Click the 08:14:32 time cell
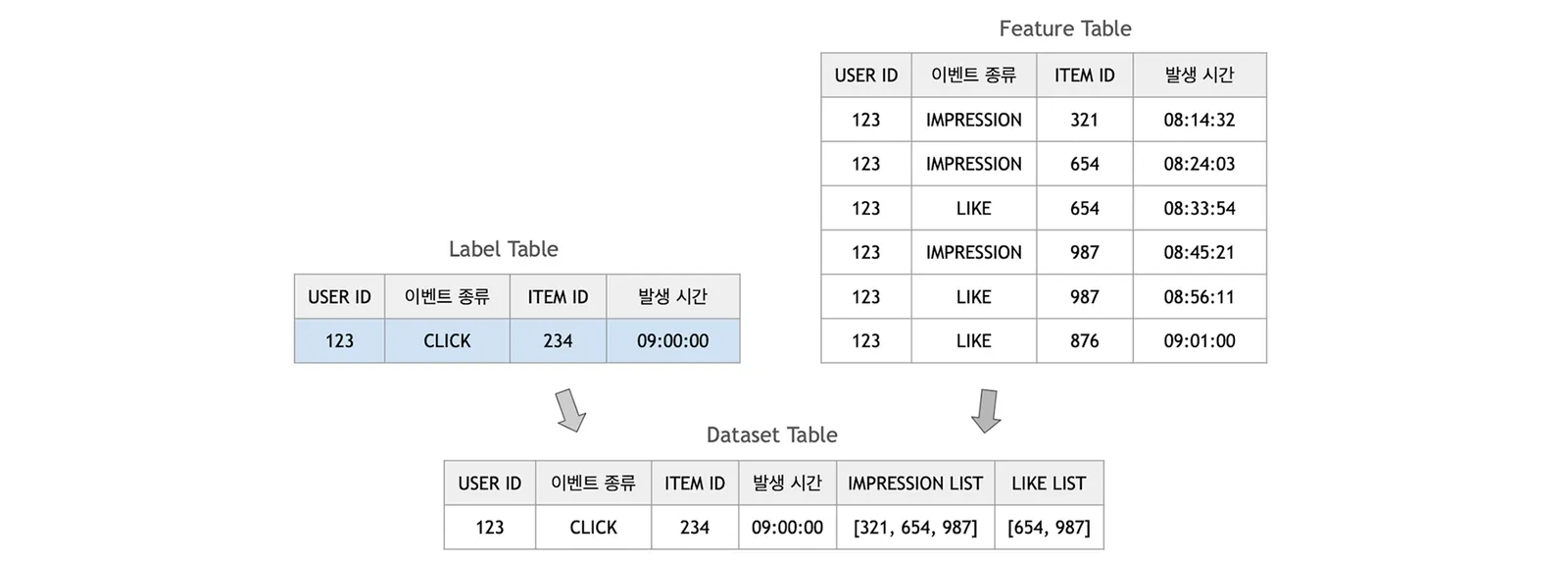 [x=1200, y=120]
